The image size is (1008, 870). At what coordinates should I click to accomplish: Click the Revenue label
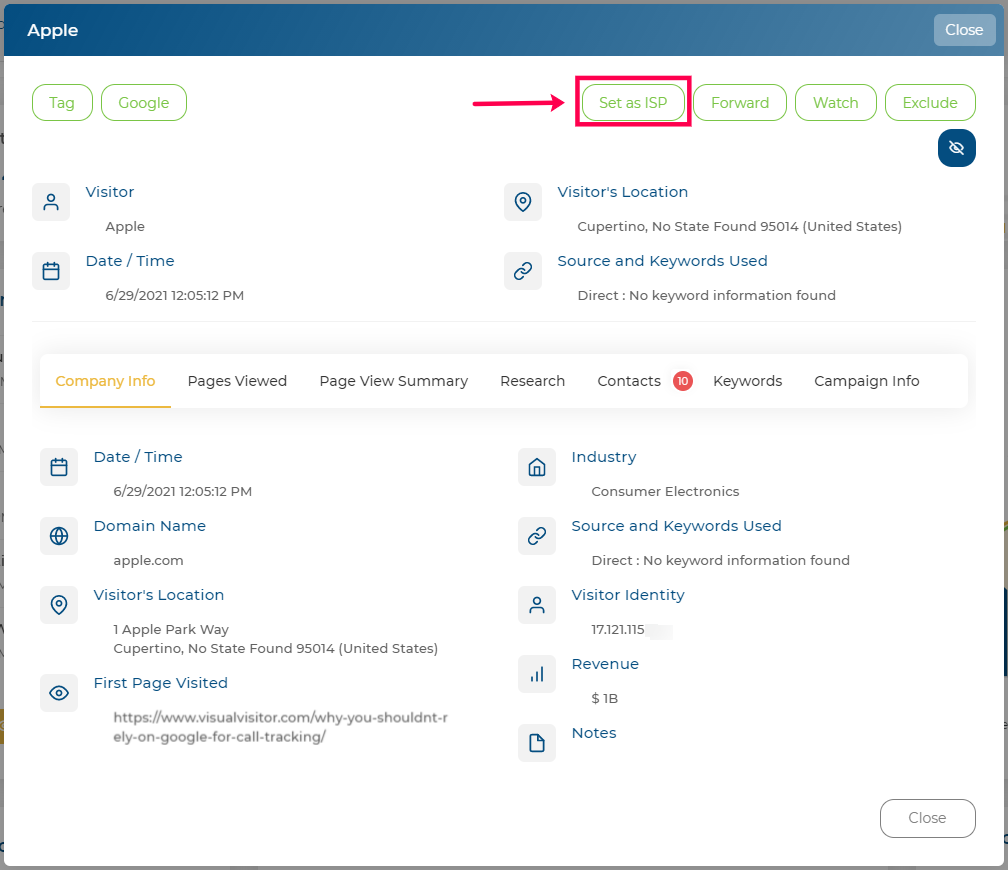606,664
